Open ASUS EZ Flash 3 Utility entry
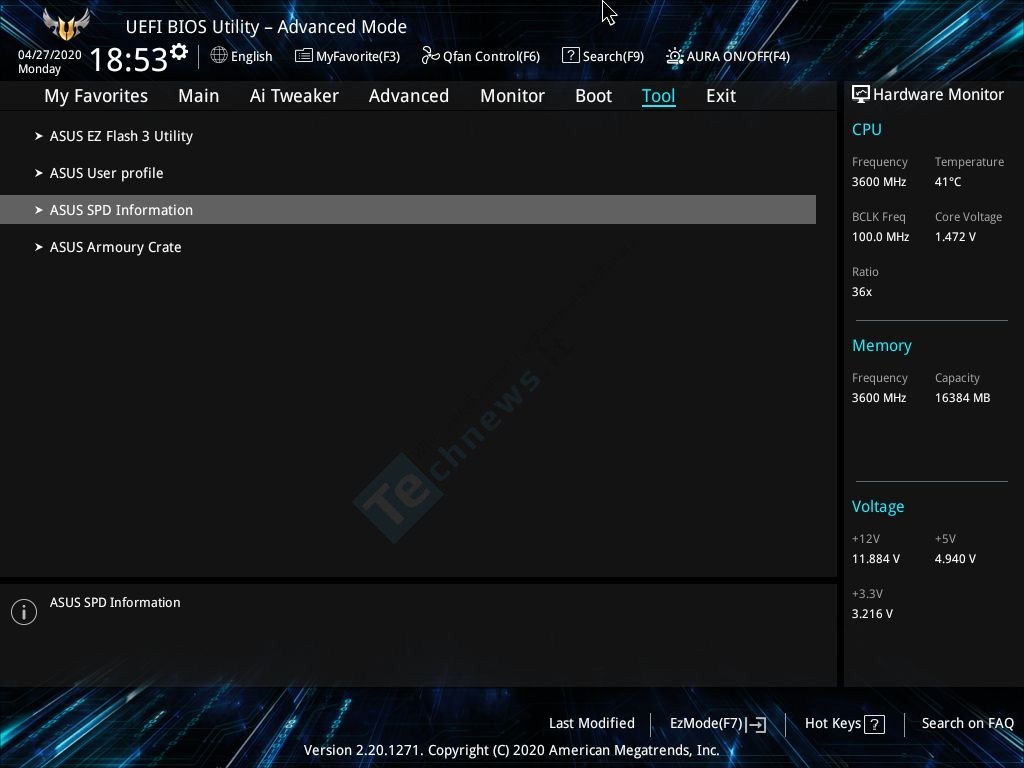The width and height of the screenshot is (1024, 768). pyautogui.click(x=408, y=136)
